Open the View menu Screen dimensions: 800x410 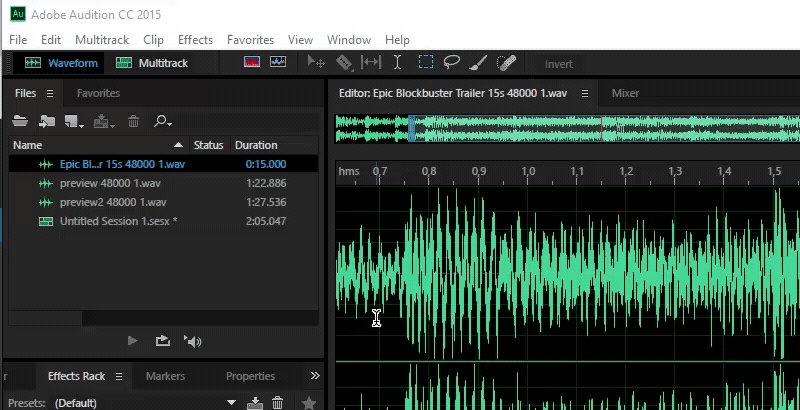click(301, 40)
